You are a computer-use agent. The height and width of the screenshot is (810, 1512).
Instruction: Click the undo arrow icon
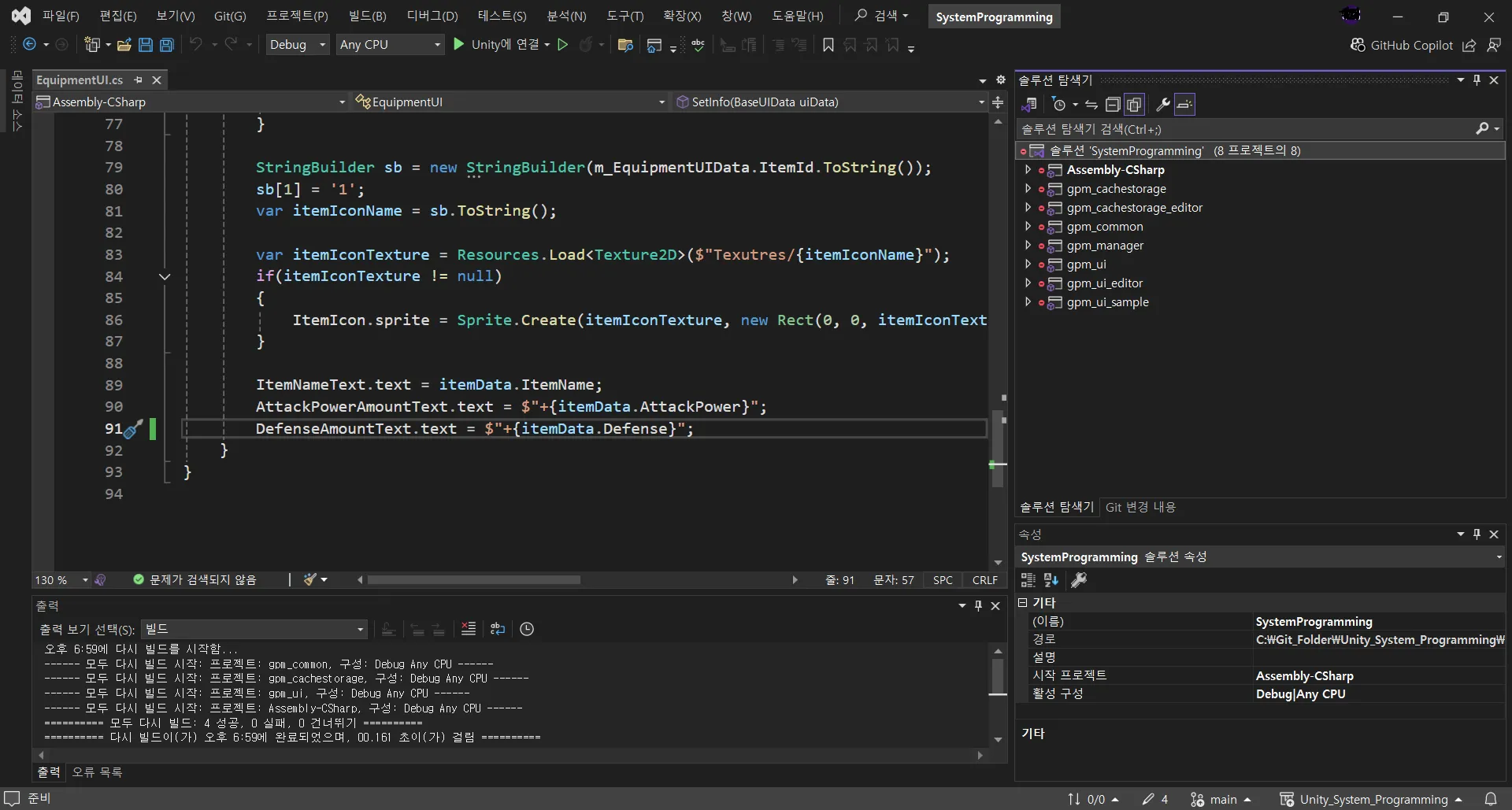(x=196, y=45)
